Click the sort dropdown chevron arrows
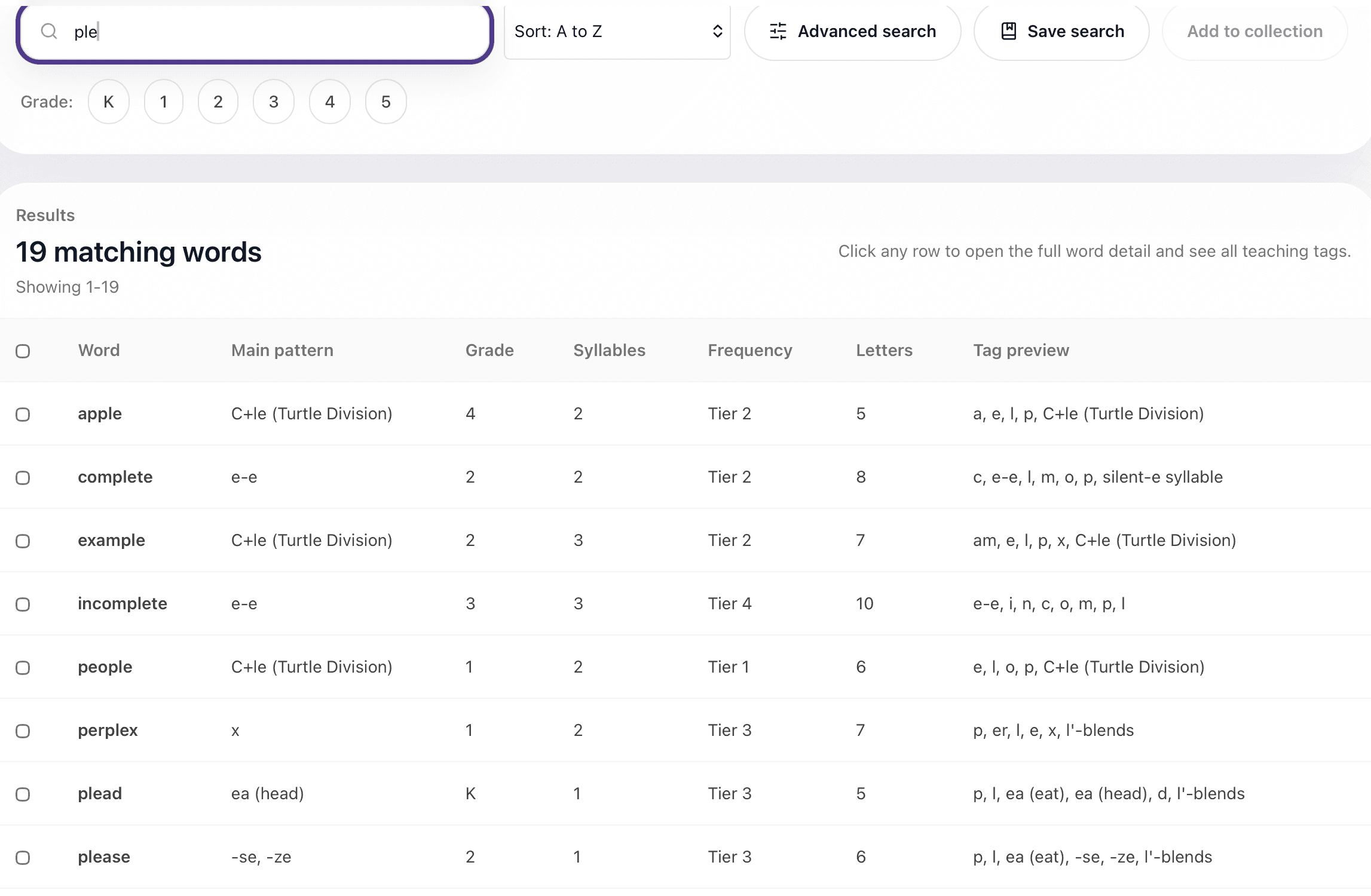The height and width of the screenshot is (896, 1371). (x=718, y=31)
